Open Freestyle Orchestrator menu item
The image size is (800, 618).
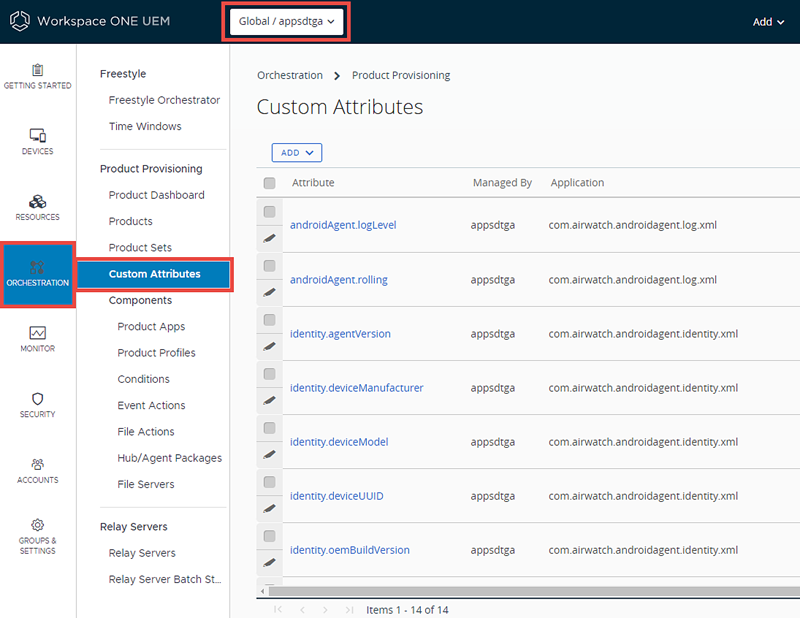point(164,100)
